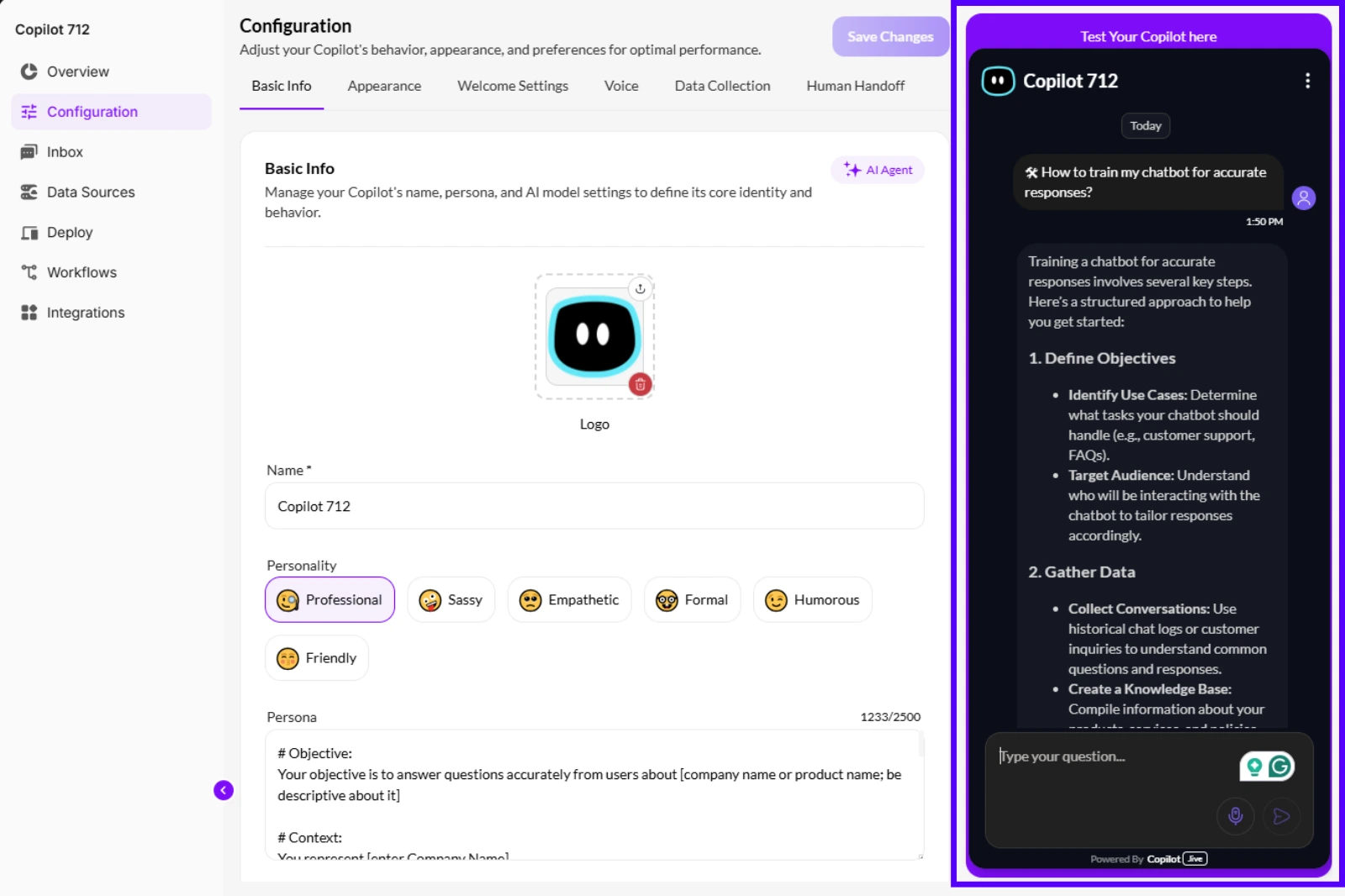Screen dimensions: 1345x896
Task: Open the AI Agent settings badge
Action: click(877, 170)
